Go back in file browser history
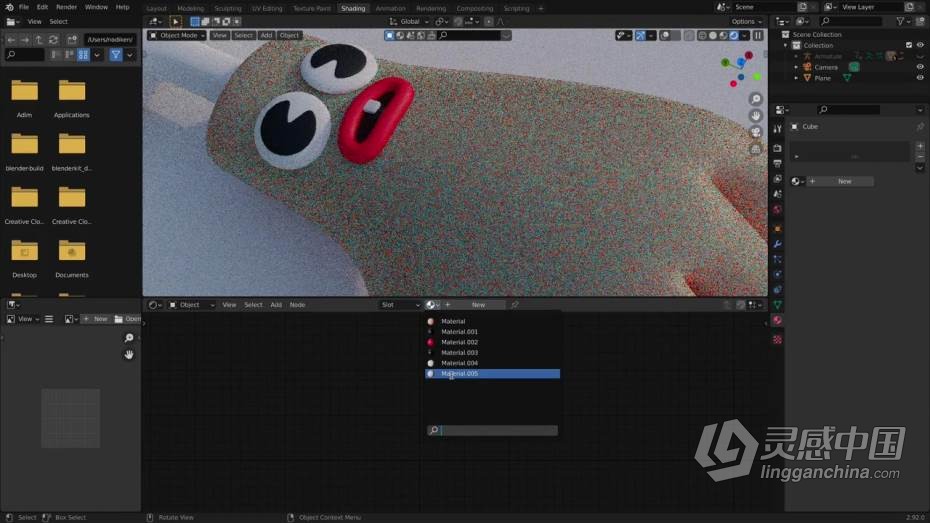The width and height of the screenshot is (930, 523). [x=11, y=40]
